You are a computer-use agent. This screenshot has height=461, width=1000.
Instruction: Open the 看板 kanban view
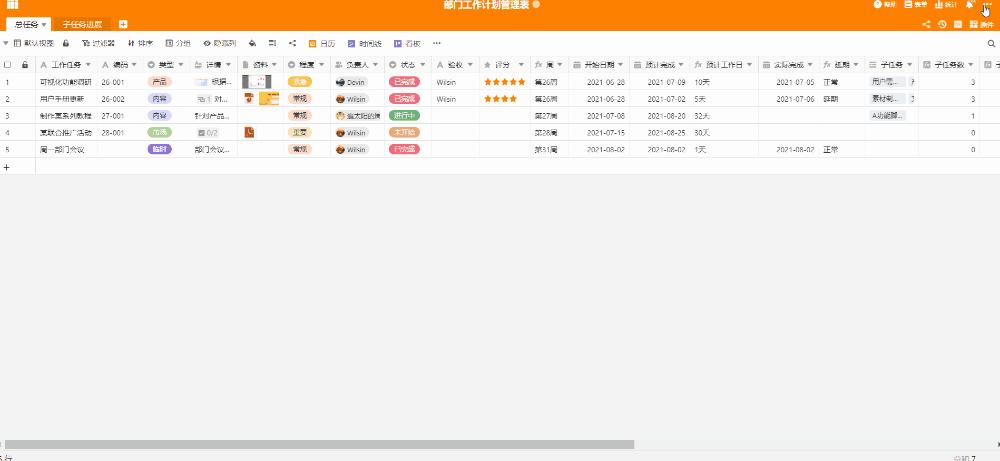(407, 44)
